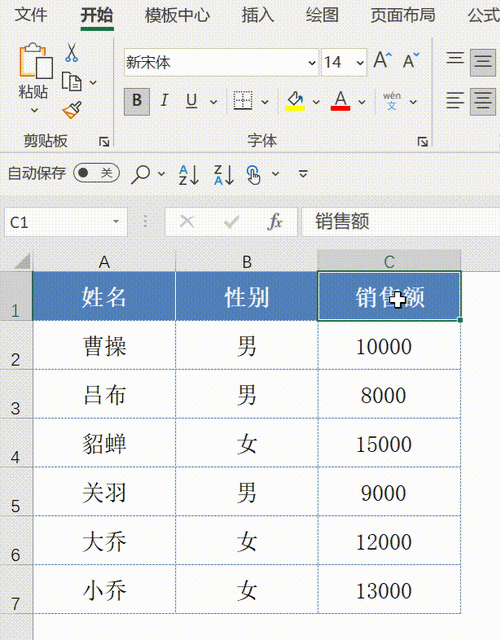Apply cell borders button
Viewport: 500px width, 640px height.
pos(243,100)
